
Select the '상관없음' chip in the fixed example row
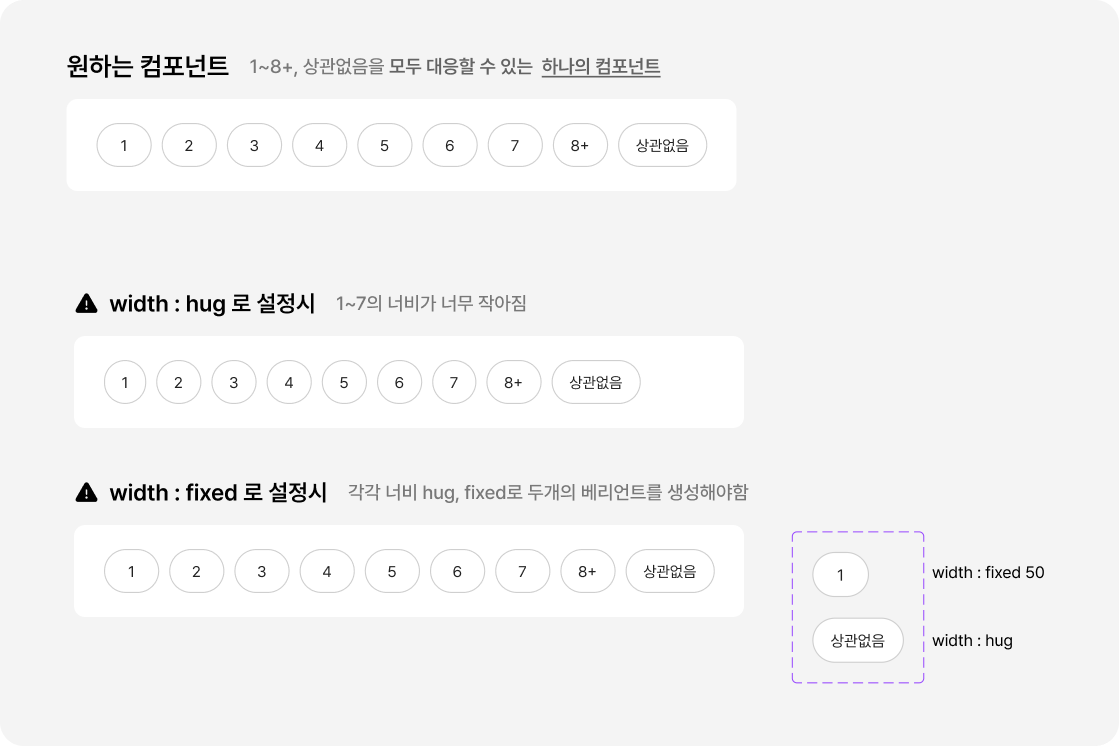tap(669, 571)
